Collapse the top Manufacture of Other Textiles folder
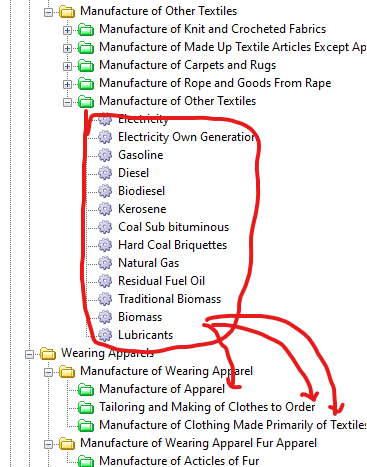Screen dimensions: 367x467 point(49,12)
